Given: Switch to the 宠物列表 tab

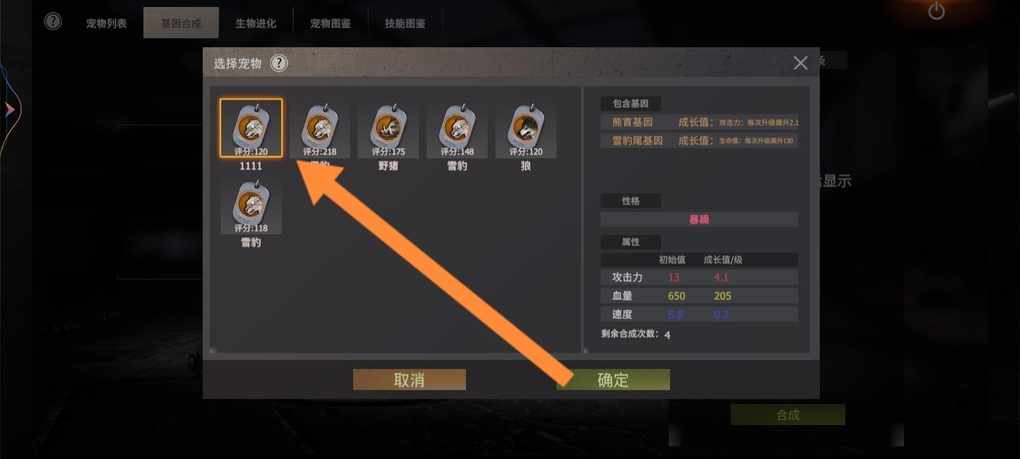Looking at the screenshot, I should pyautogui.click(x=107, y=23).
